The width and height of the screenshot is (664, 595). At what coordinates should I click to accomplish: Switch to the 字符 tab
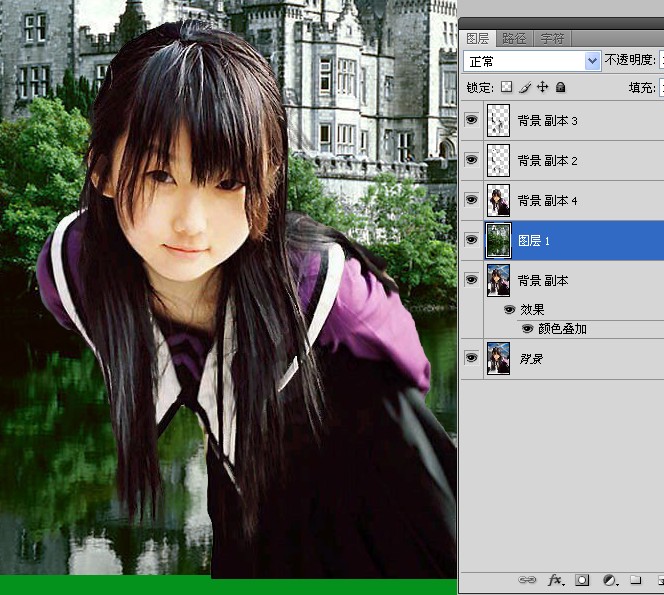click(x=552, y=39)
